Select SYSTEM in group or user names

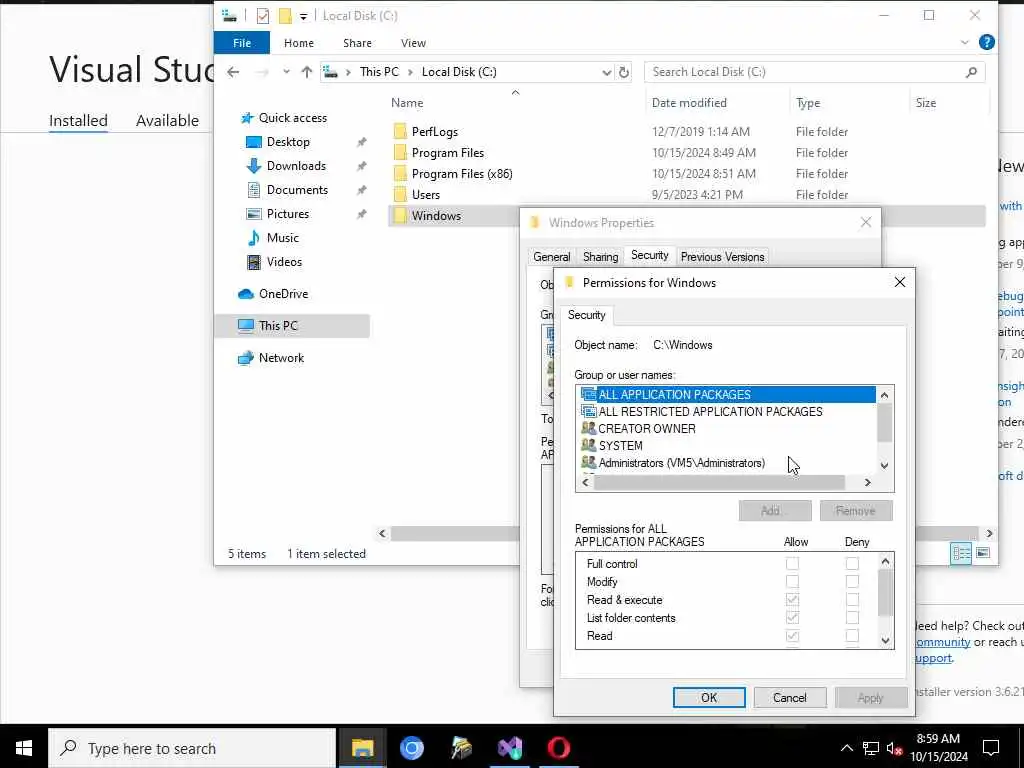click(x=620, y=446)
